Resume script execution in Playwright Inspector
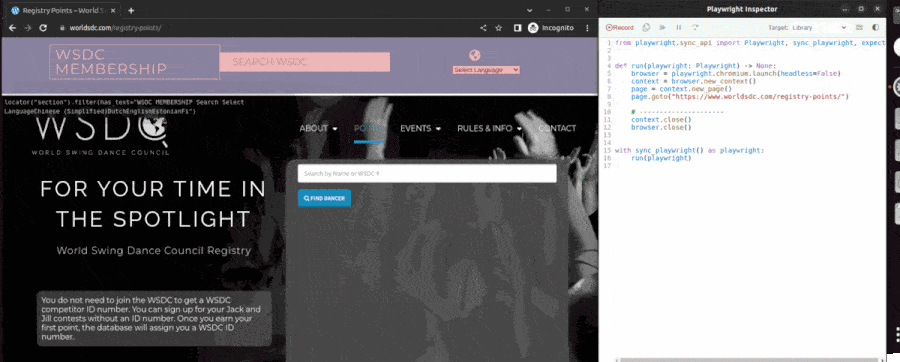900x362 pixels. 662,28
